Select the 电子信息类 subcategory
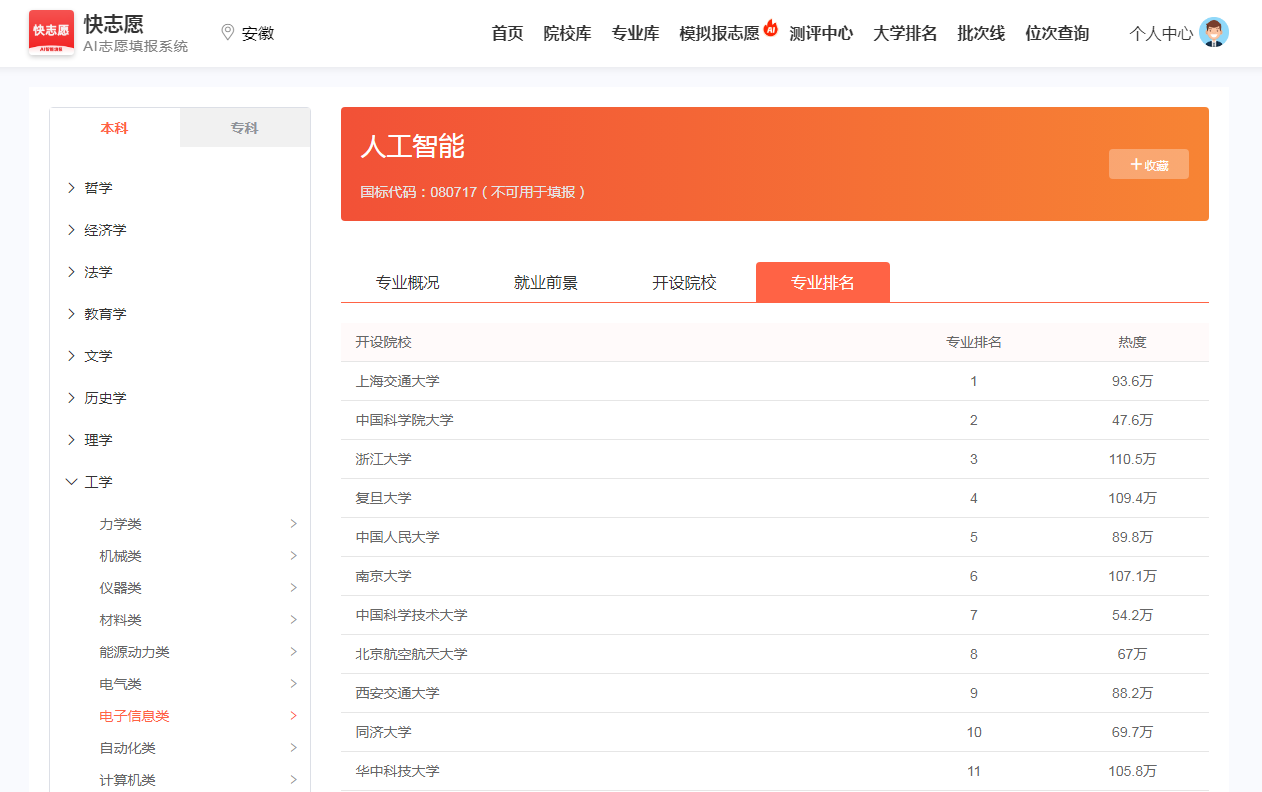Screen dimensions: 1262x792 [x=198, y=716]
